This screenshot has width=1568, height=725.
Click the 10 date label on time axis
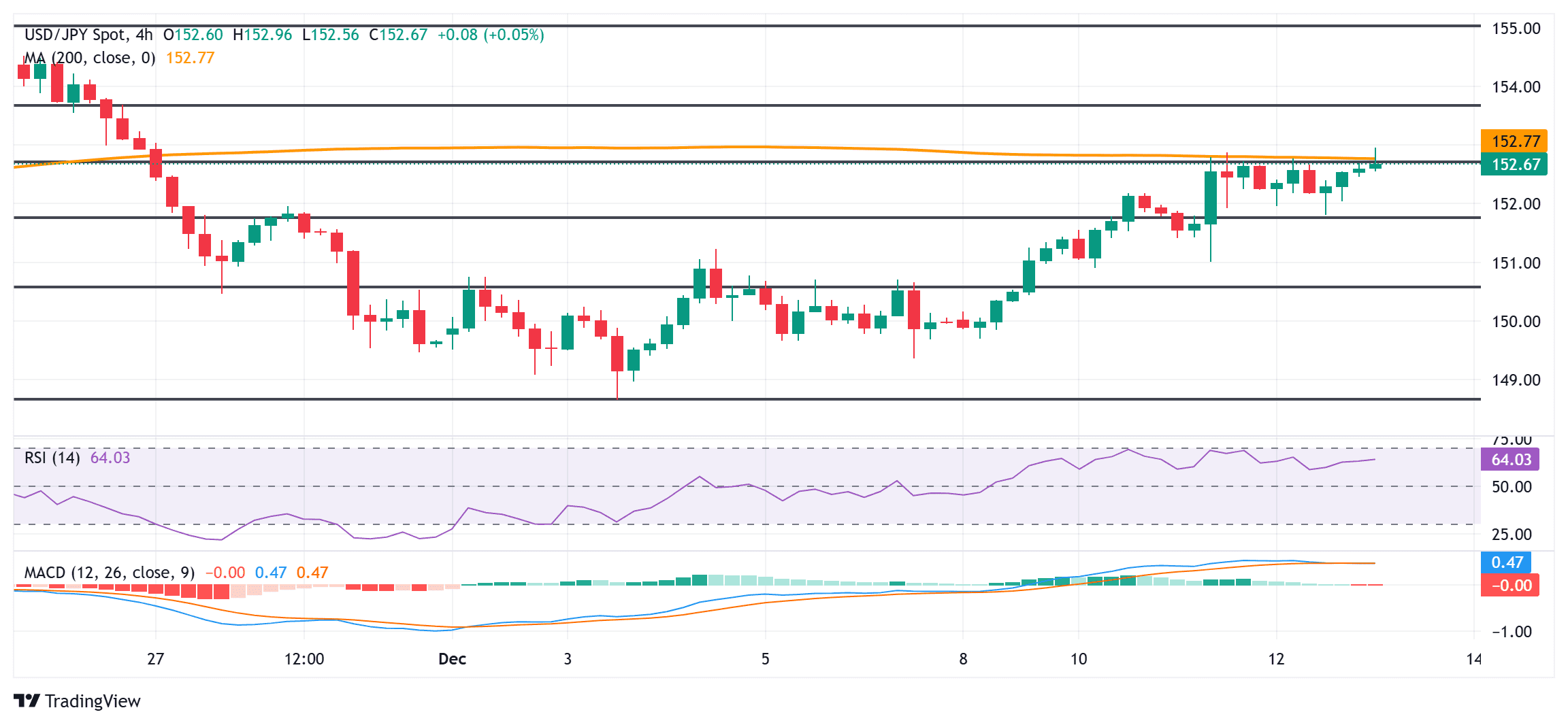pyautogui.click(x=1079, y=659)
